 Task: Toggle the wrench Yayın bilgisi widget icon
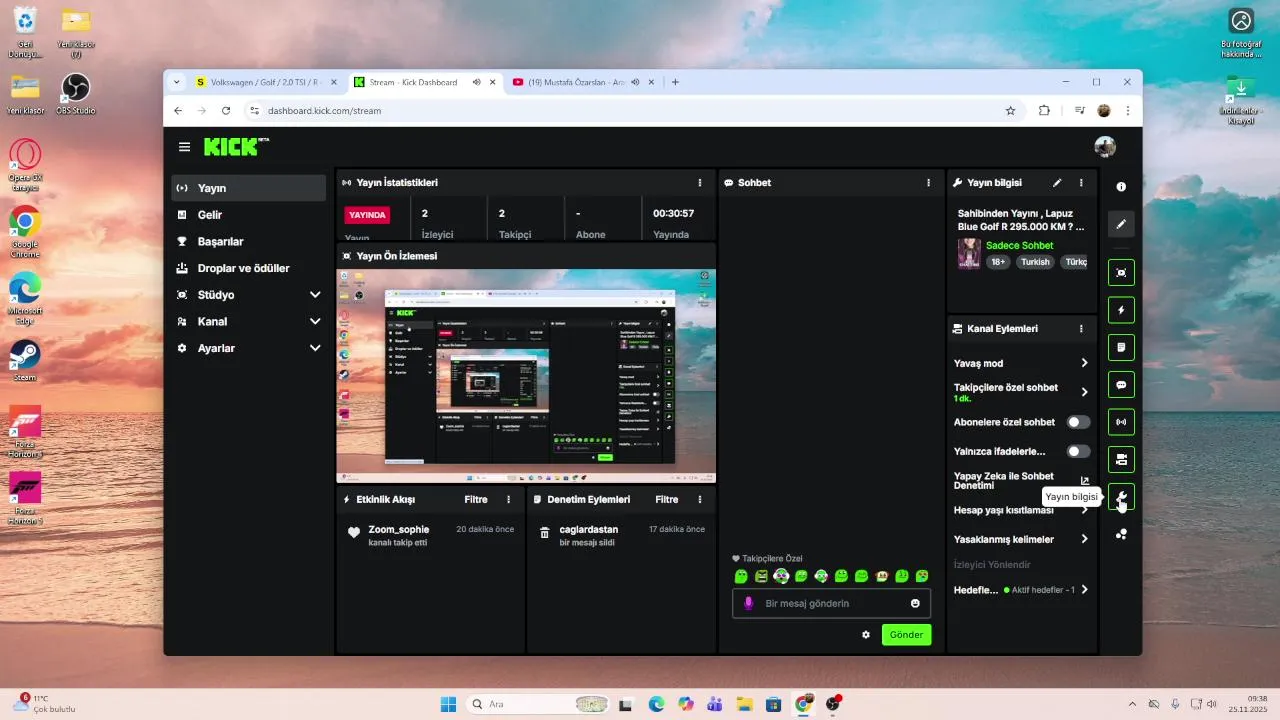(x=1121, y=497)
